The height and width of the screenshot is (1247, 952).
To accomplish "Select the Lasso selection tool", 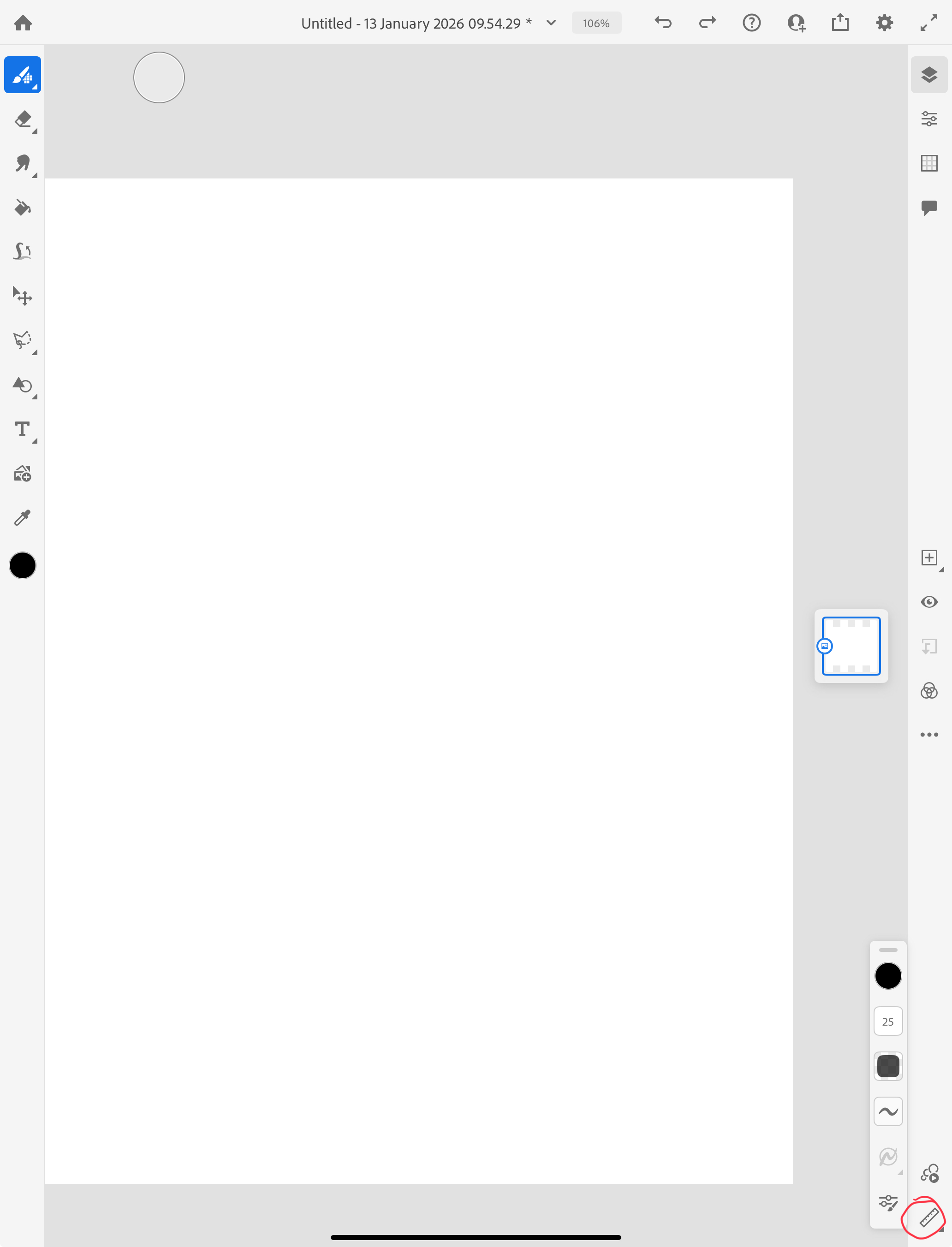I will (x=23, y=340).
